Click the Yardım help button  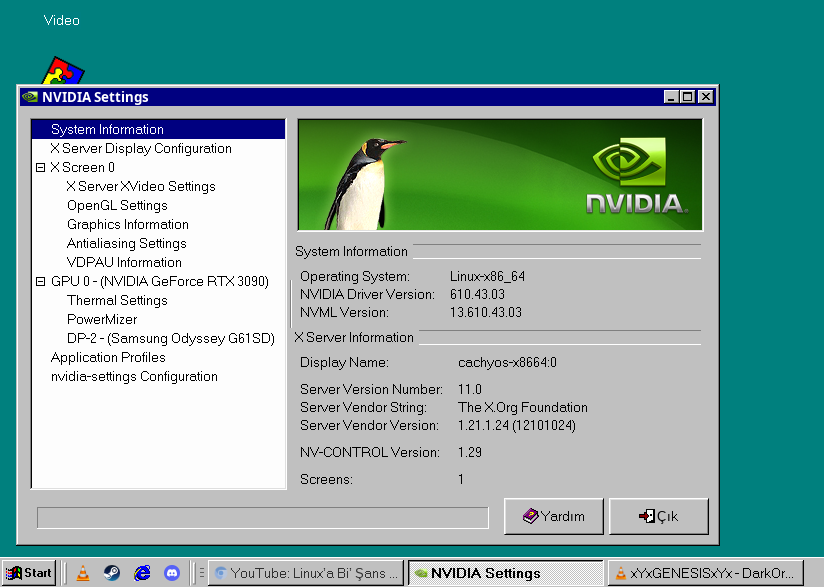pos(553,517)
